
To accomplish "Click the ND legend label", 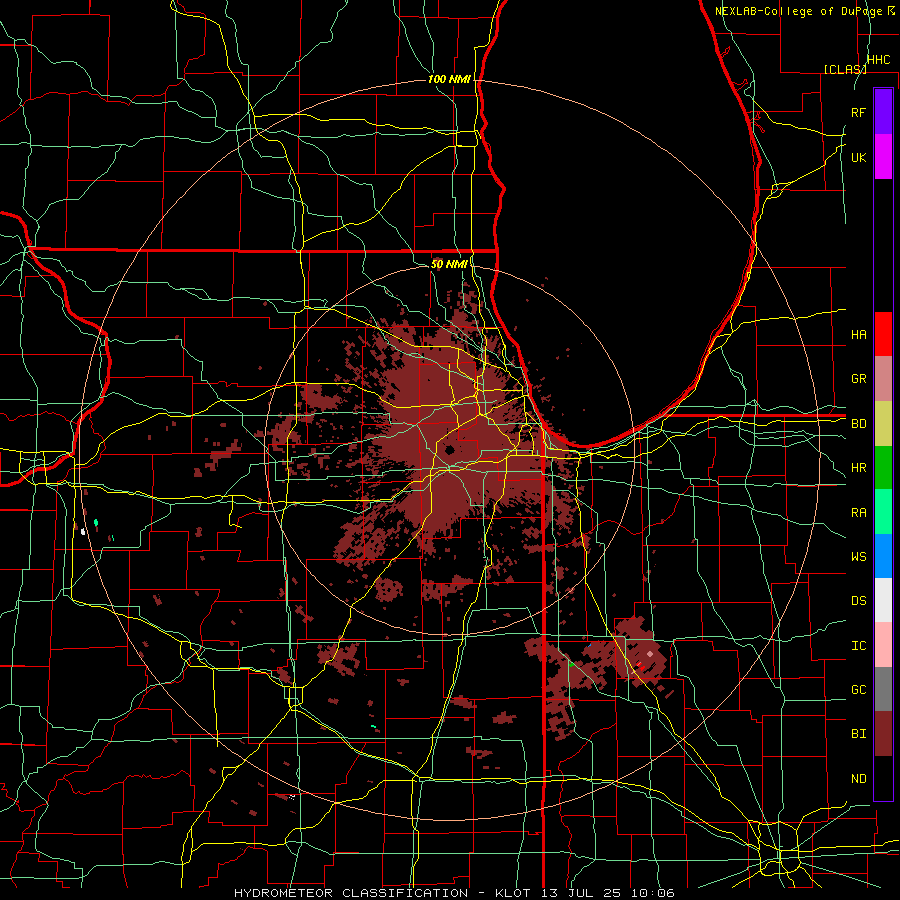I will coord(858,779).
